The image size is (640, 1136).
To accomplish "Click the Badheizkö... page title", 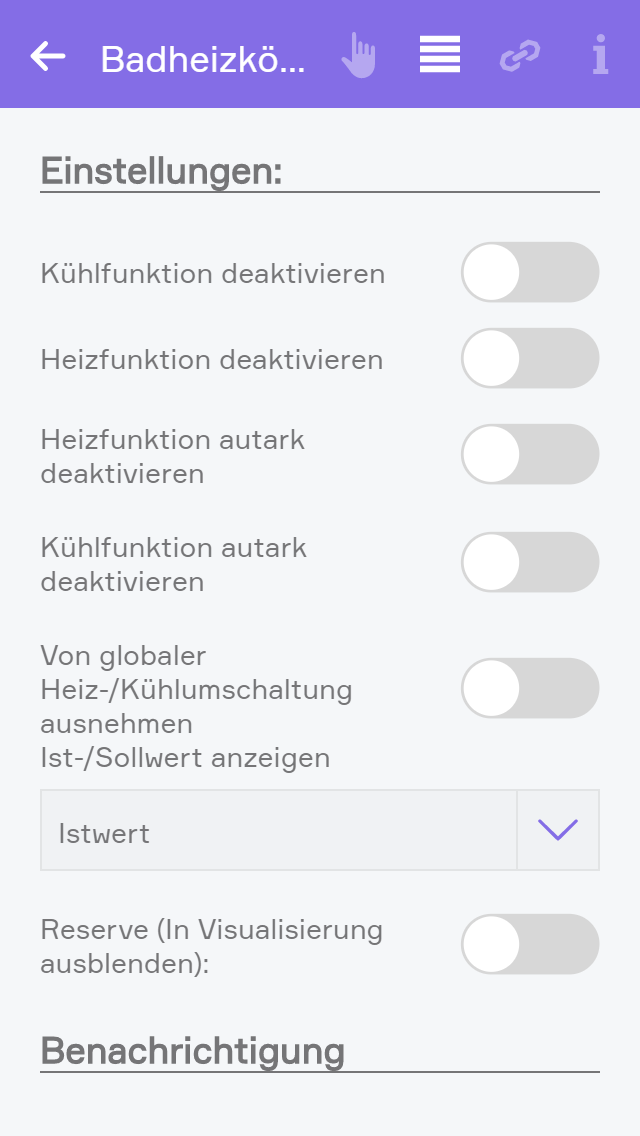I will tap(203, 60).
